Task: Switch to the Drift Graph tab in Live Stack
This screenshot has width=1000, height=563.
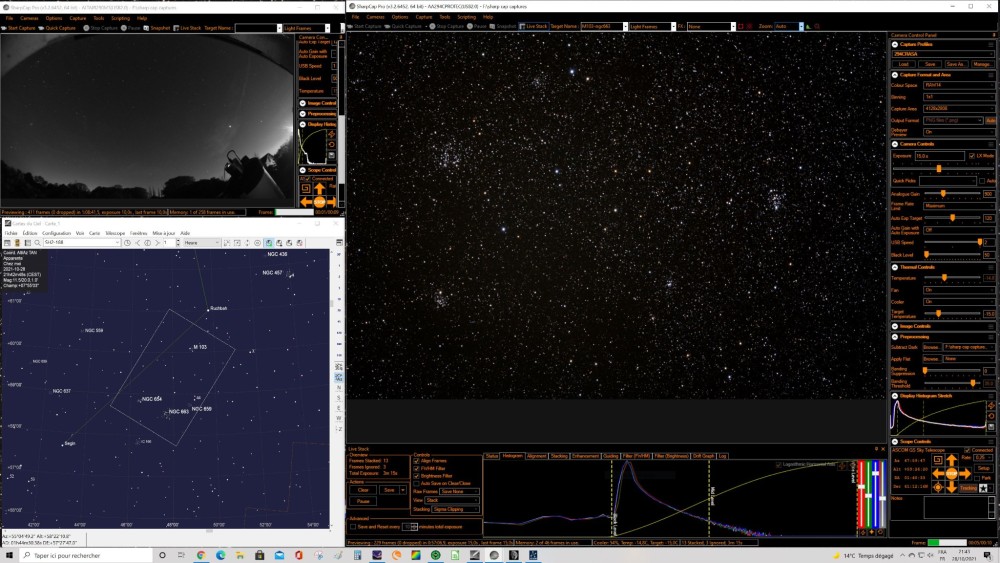Action: pyautogui.click(x=703, y=456)
